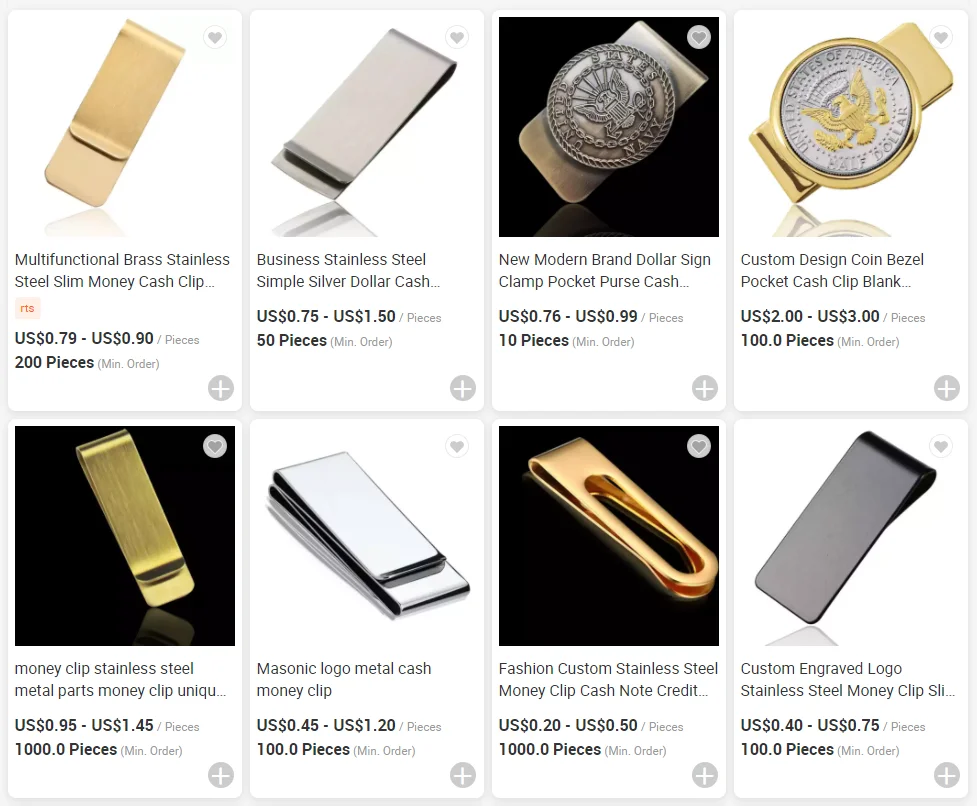Viewport: 977px width, 806px height.
Task: Add Fashion Custom Stainless Steel clip via plus
Action: [705, 775]
